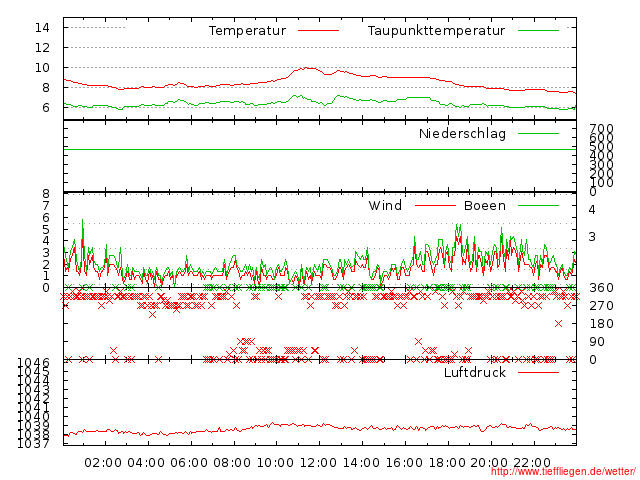Image resolution: width=640 pixels, height=480 pixels.
Task: Click the 360 wind direction axis value
Action: click(x=601, y=288)
